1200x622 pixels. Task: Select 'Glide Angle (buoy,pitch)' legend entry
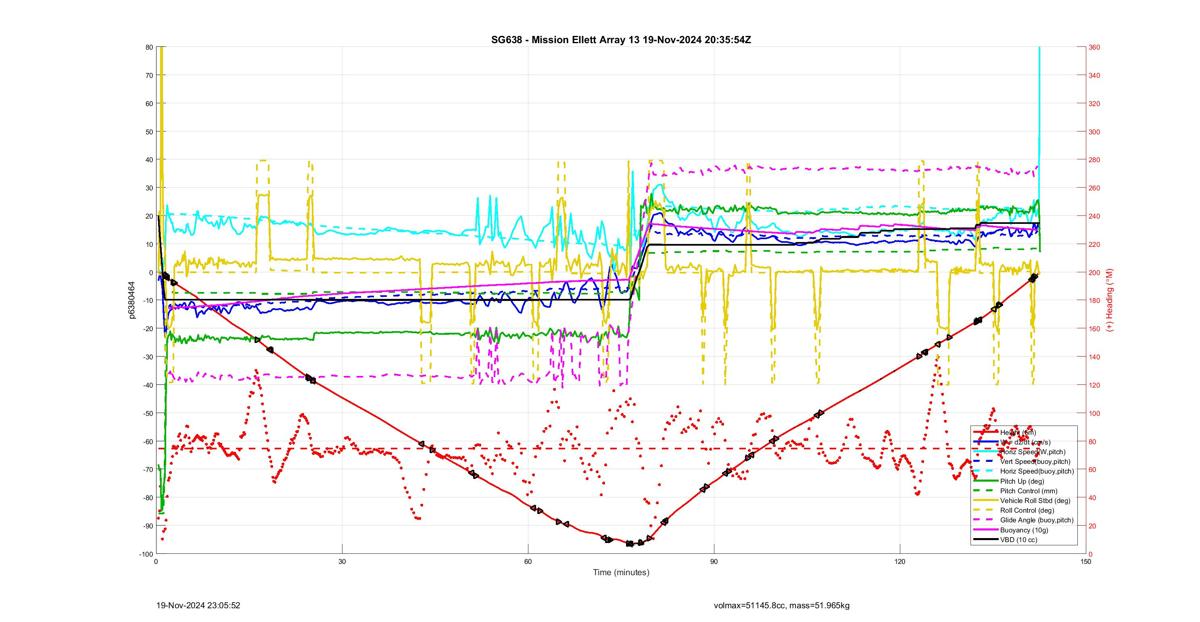pos(1037,520)
